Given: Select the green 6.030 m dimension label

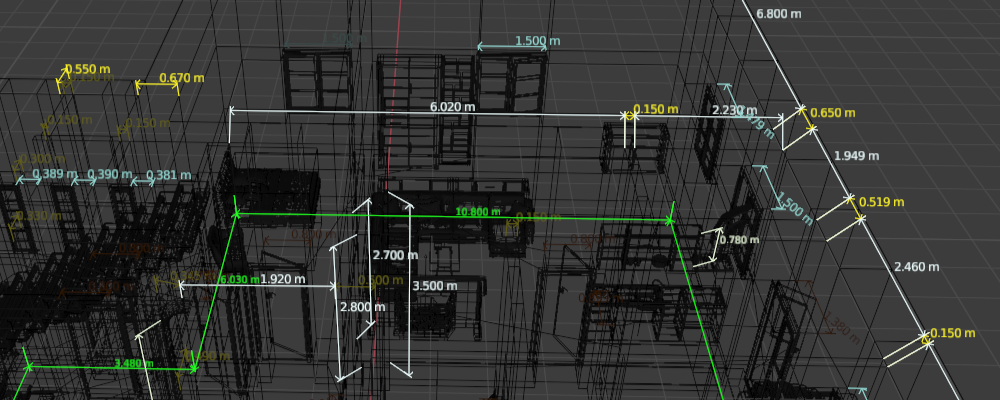Looking at the screenshot, I should 238,279.
